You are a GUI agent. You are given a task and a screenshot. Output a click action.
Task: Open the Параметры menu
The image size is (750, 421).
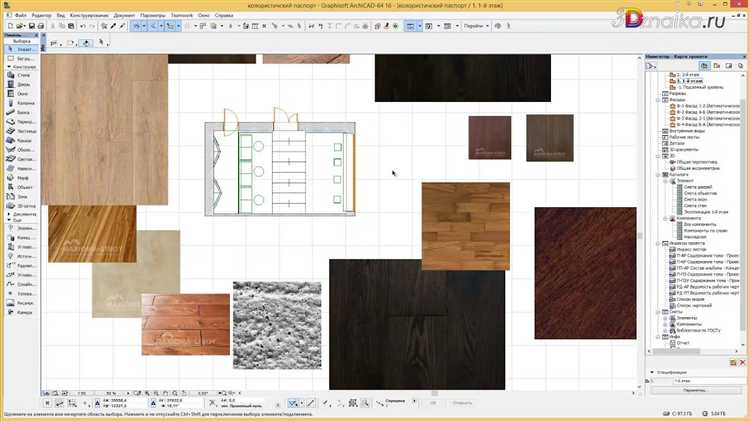pos(153,15)
